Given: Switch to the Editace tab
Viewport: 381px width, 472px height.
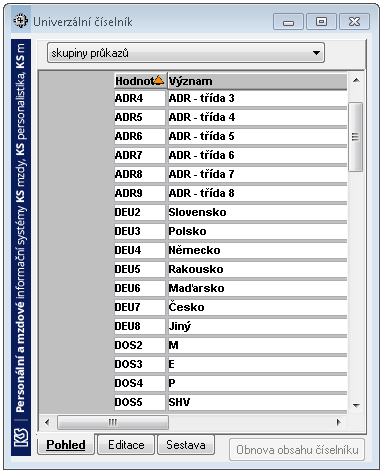Looking at the screenshot, I should pyautogui.click(x=126, y=444).
